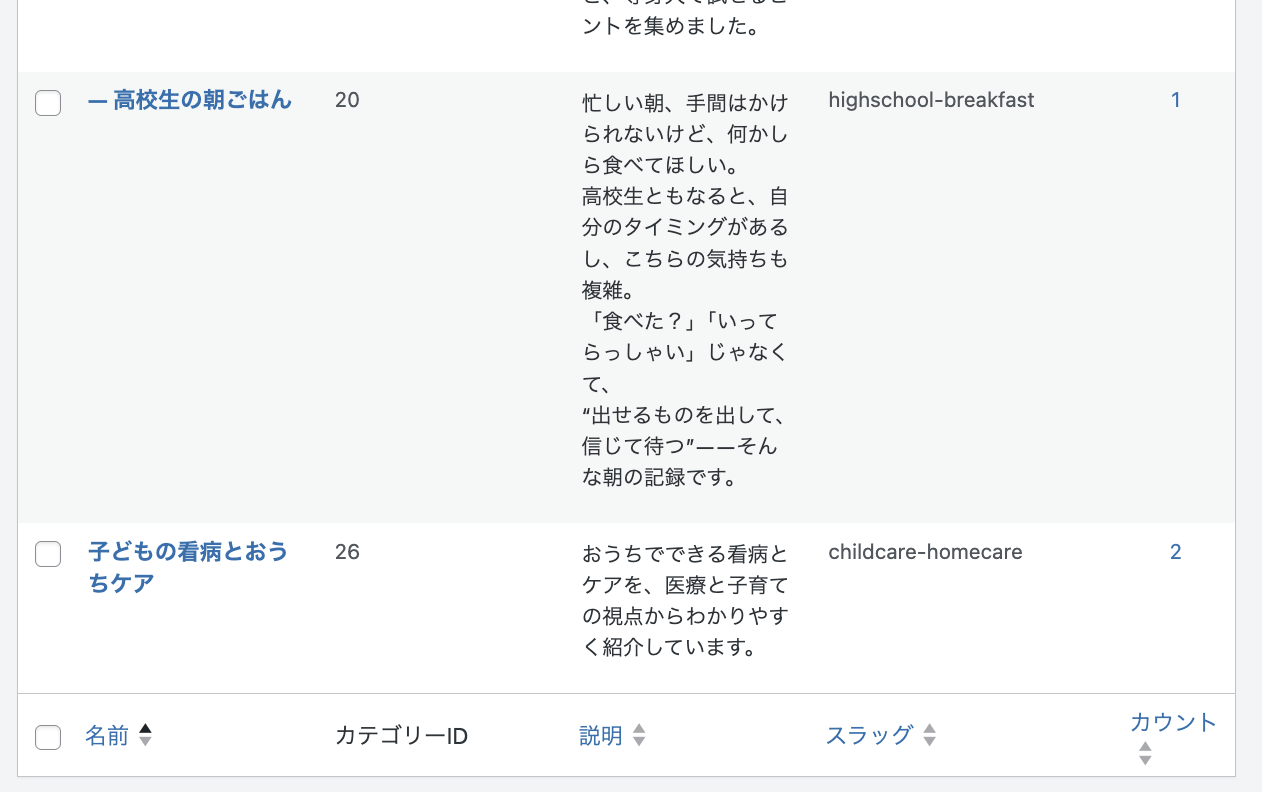Click category ID 26 in the table
The height and width of the screenshot is (792, 1262).
point(347,552)
